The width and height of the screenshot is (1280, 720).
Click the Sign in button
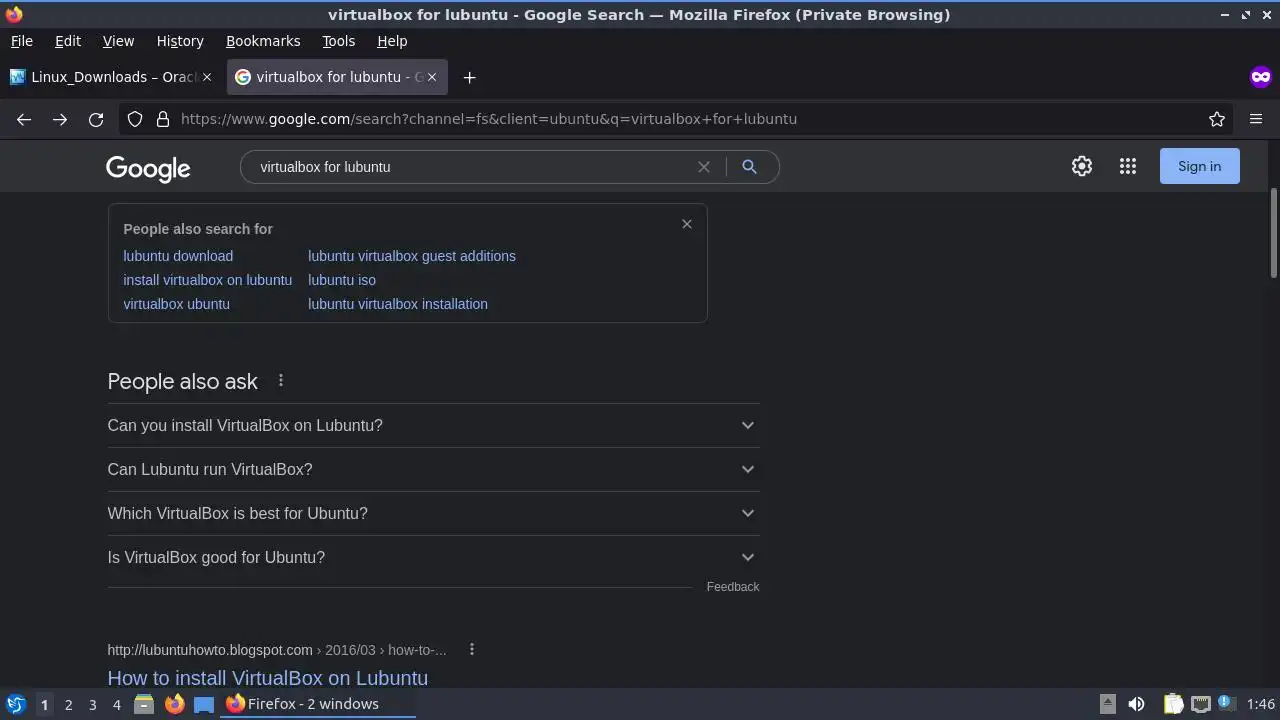click(1199, 166)
